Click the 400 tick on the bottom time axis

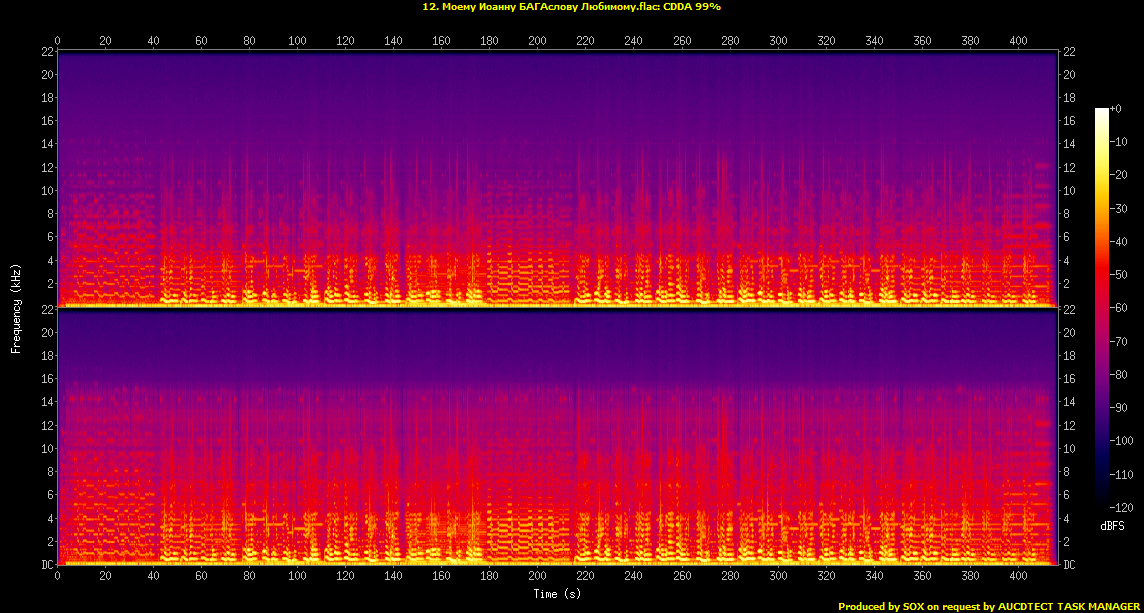pos(1018,577)
